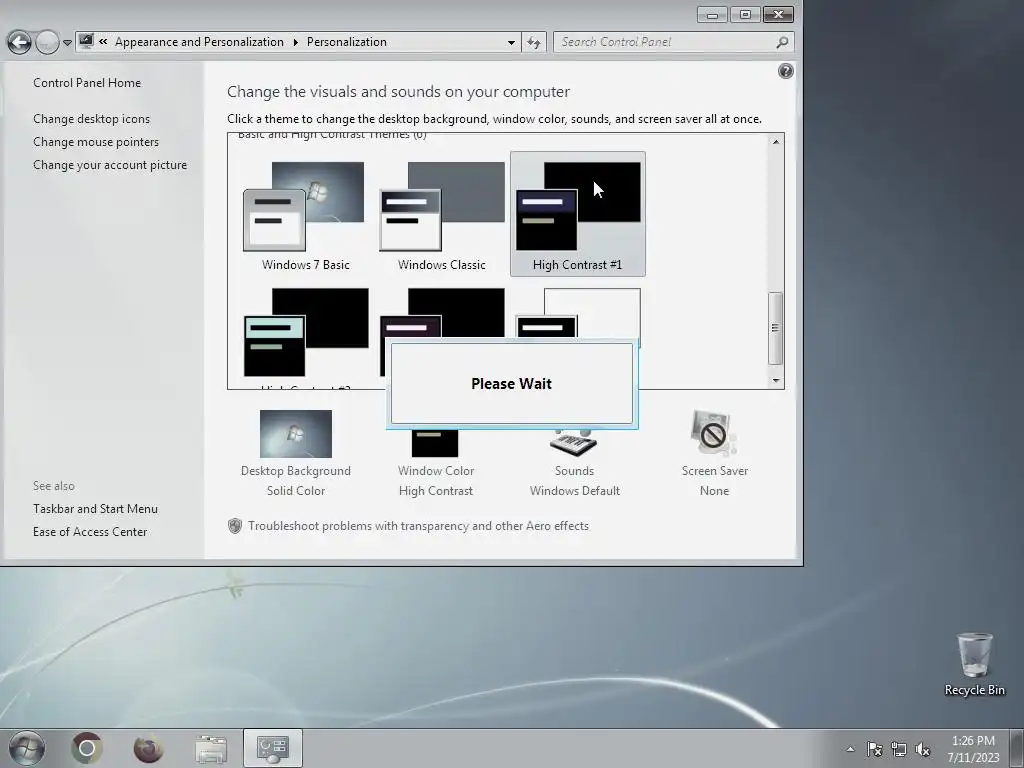Click the Appearance and Personalization breadcrumb
This screenshot has width=1024, height=768.
[x=199, y=42]
